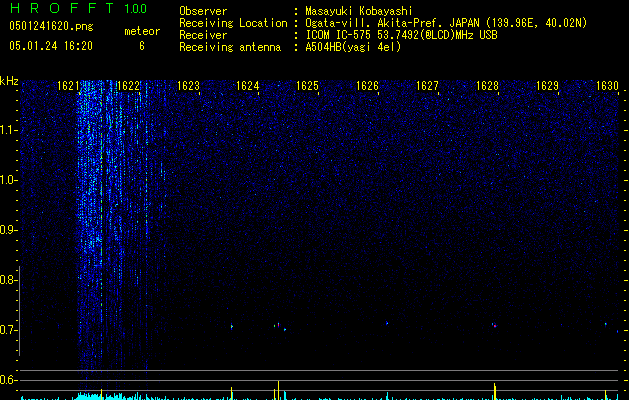The width and height of the screenshot is (629, 400).
Task: Click the 1629 time axis label
Action: coord(547,86)
